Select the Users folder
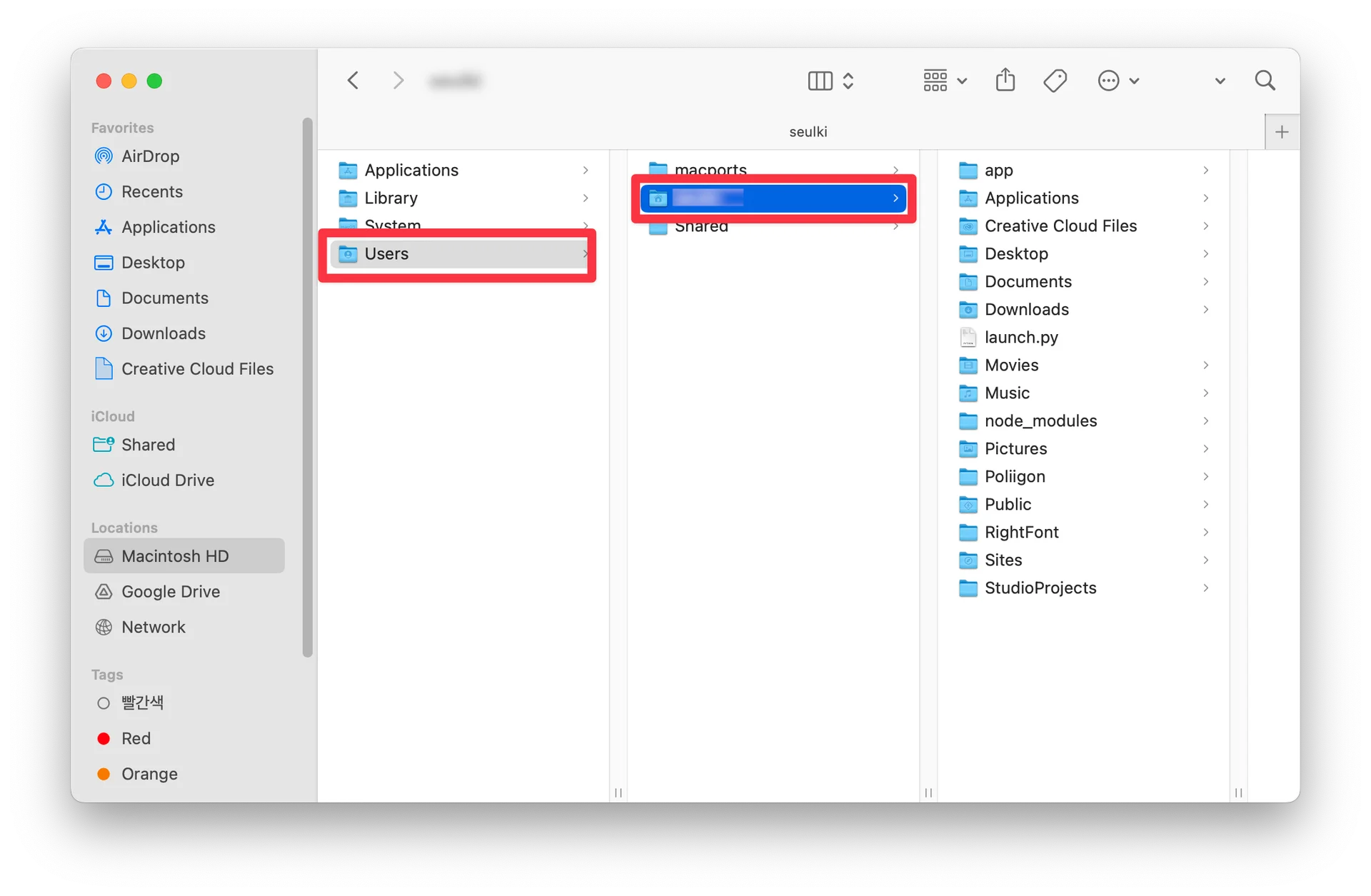Image resolution: width=1371 pixels, height=896 pixels. (386, 254)
